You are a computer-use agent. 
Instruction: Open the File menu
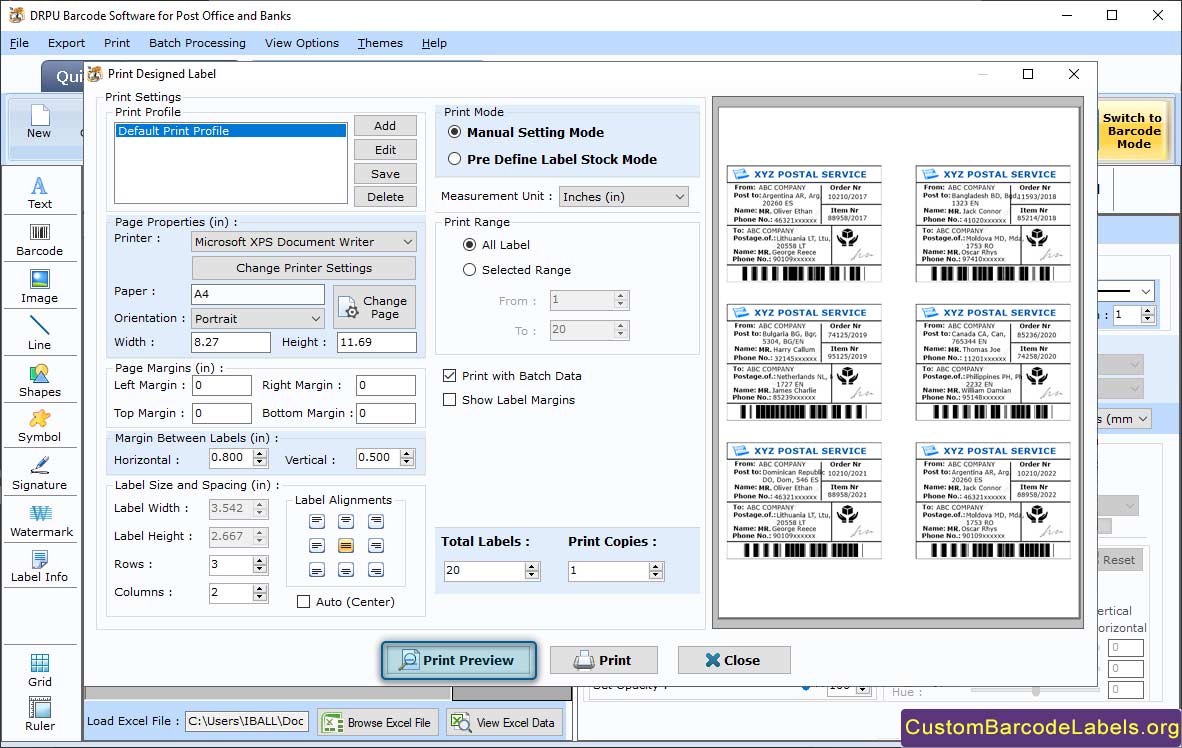pos(19,43)
